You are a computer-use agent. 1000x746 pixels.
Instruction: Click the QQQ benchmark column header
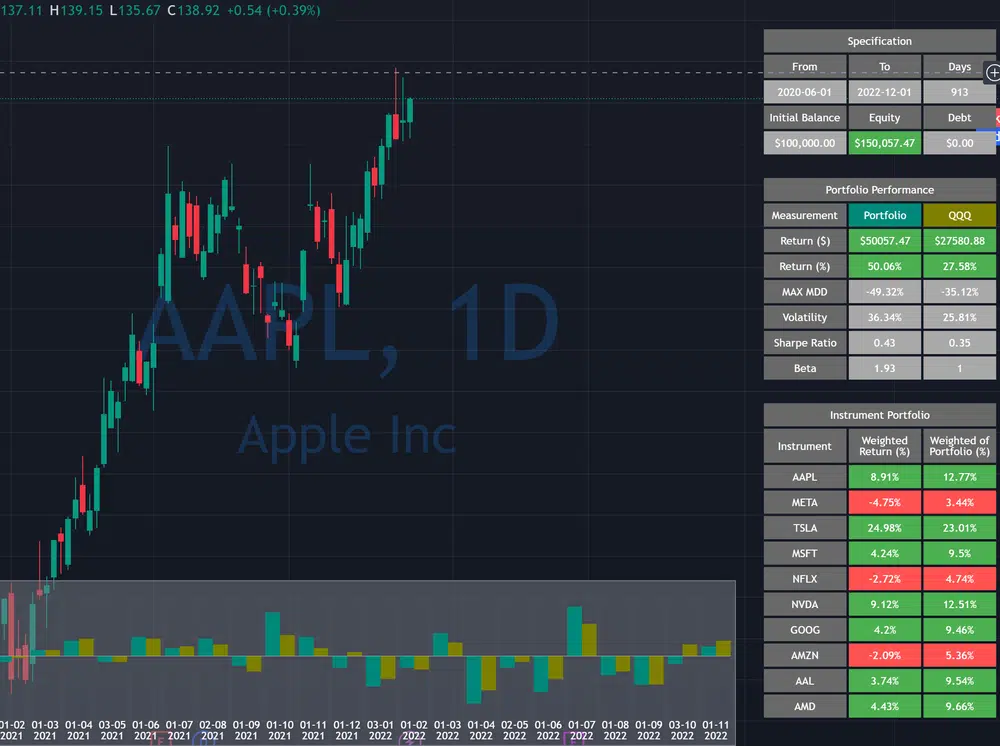pos(959,215)
